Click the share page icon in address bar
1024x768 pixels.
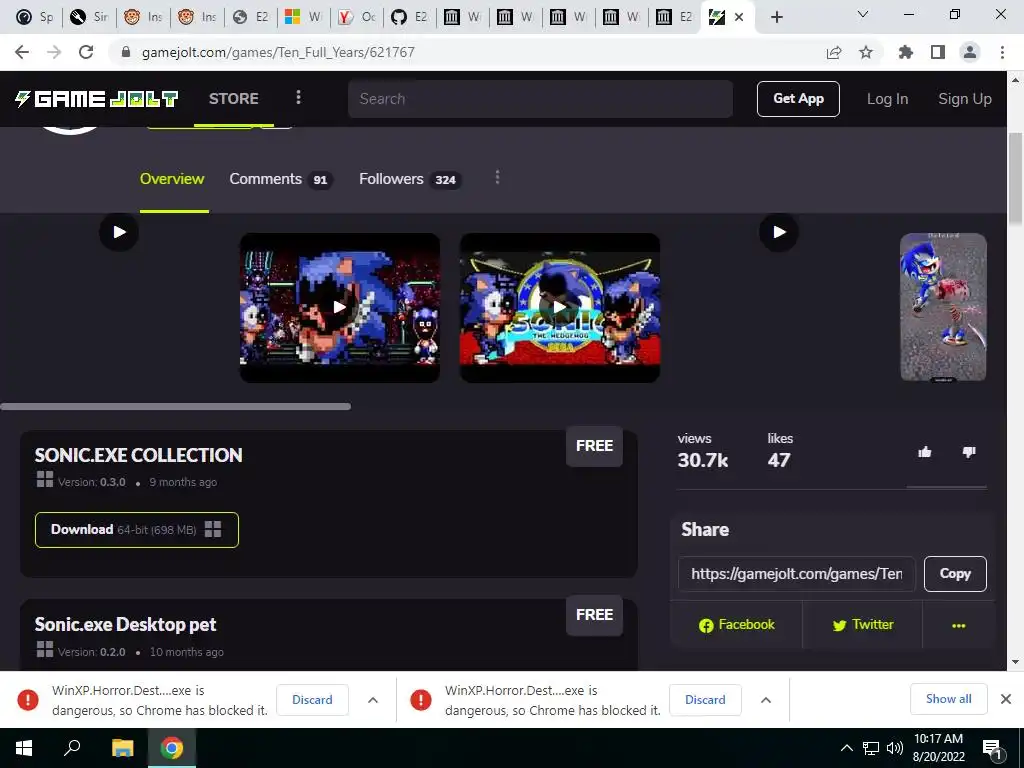[x=834, y=52]
